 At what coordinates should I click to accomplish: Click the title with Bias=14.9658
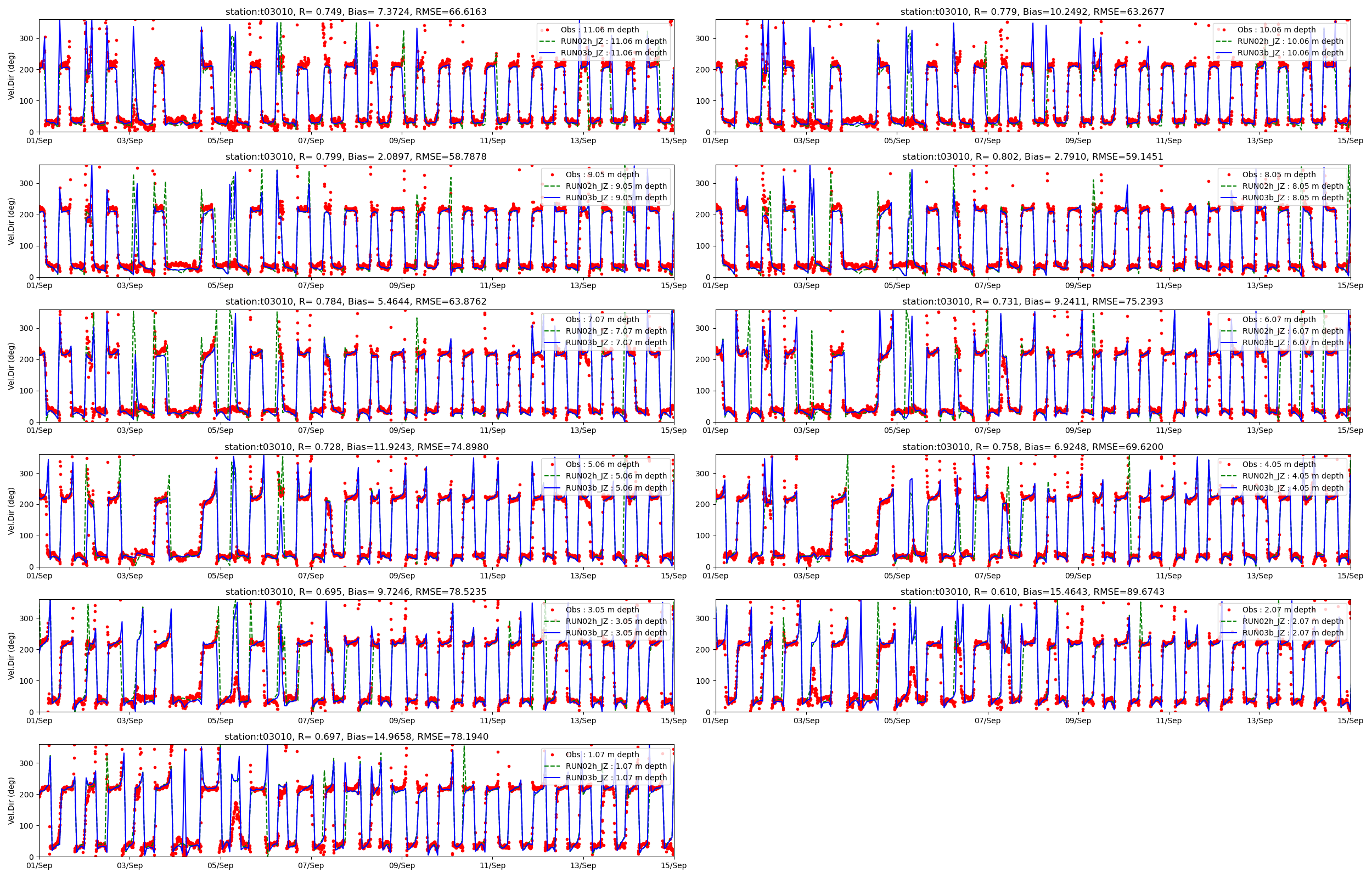[x=356, y=736]
